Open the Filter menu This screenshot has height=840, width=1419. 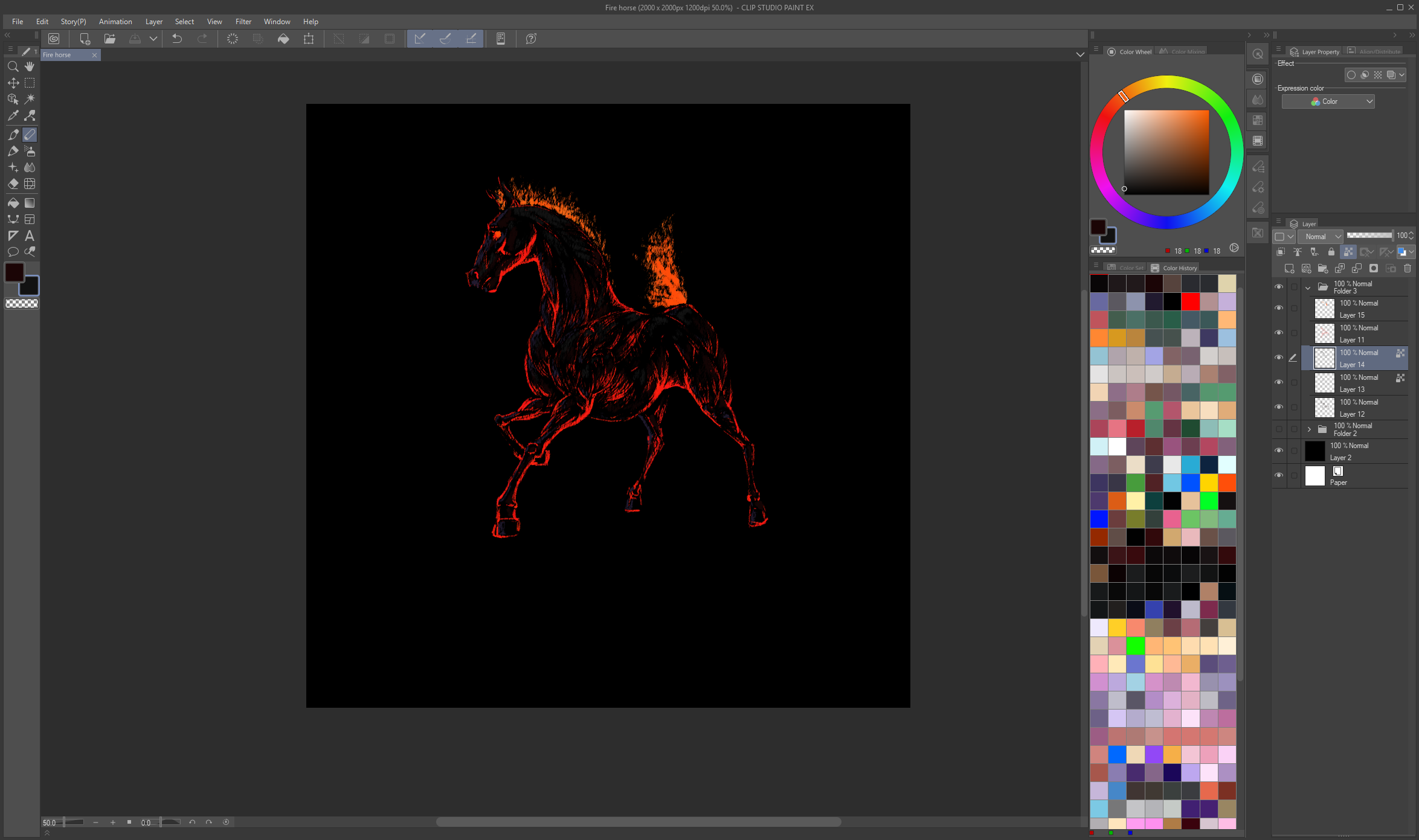click(243, 22)
